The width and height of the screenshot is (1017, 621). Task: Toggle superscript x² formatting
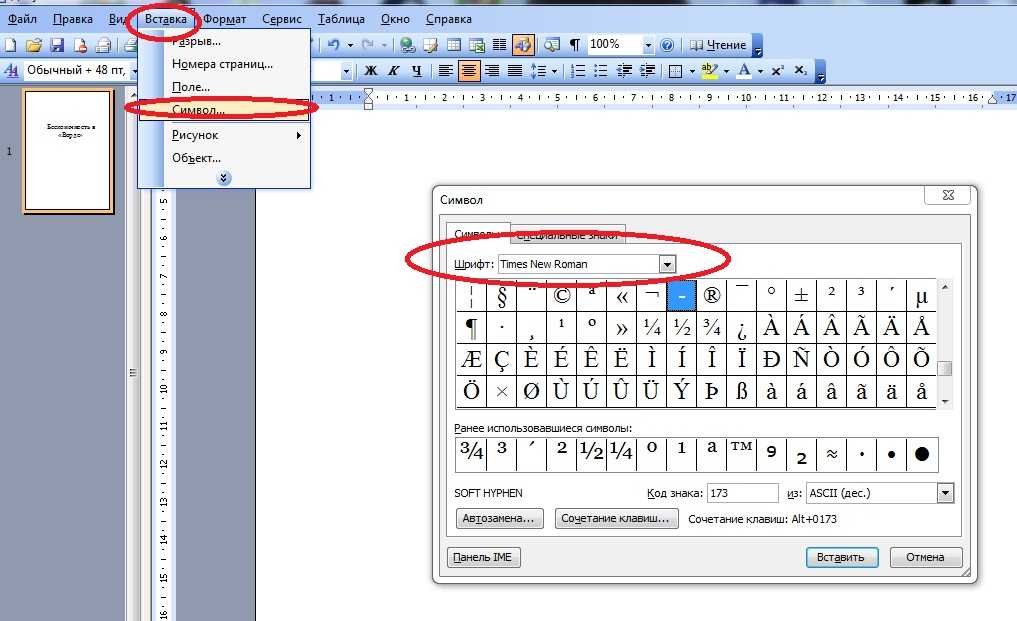pyautogui.click(x=778, y=71)
